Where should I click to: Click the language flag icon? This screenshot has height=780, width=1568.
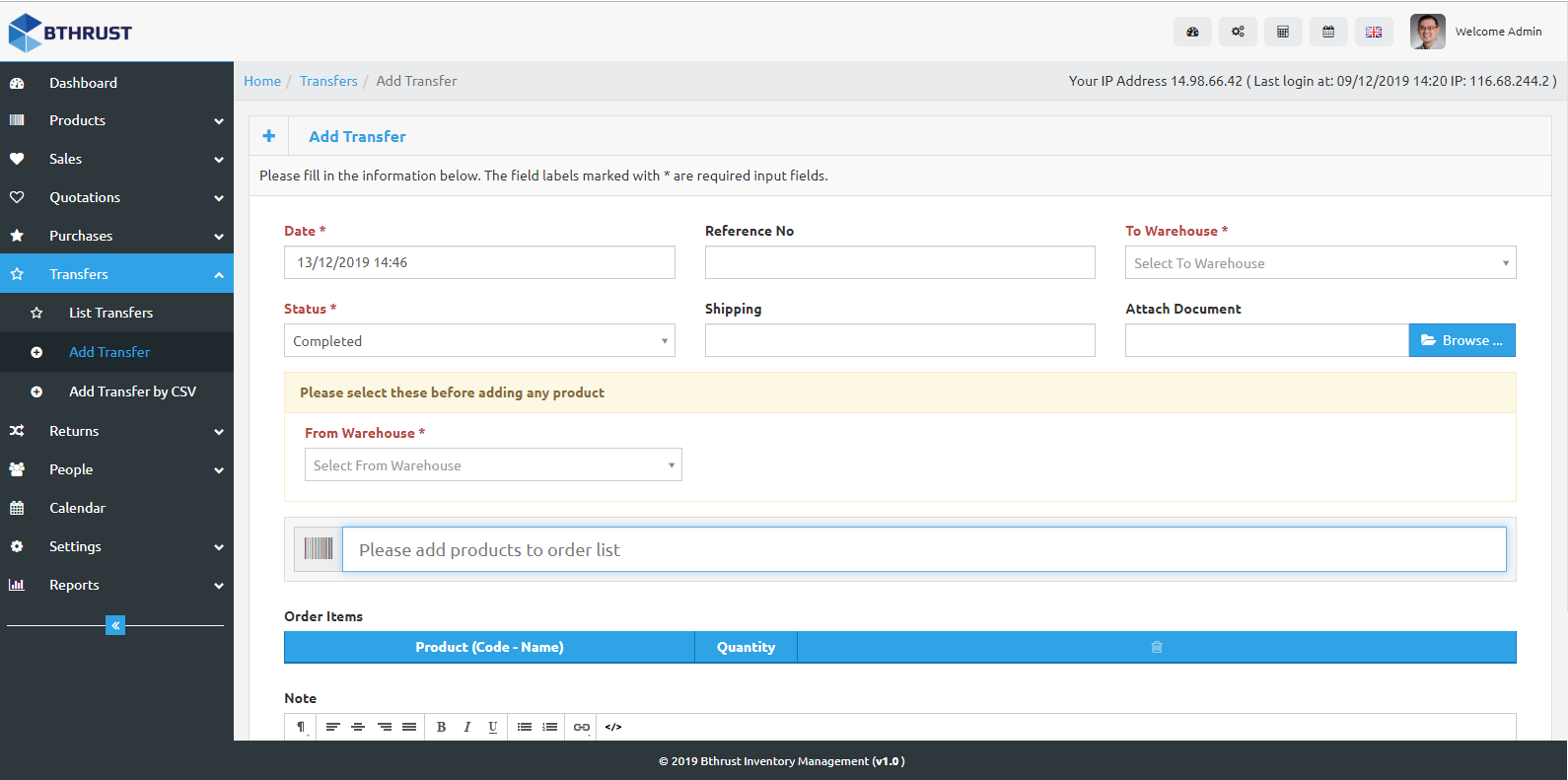pos(1374,32)
